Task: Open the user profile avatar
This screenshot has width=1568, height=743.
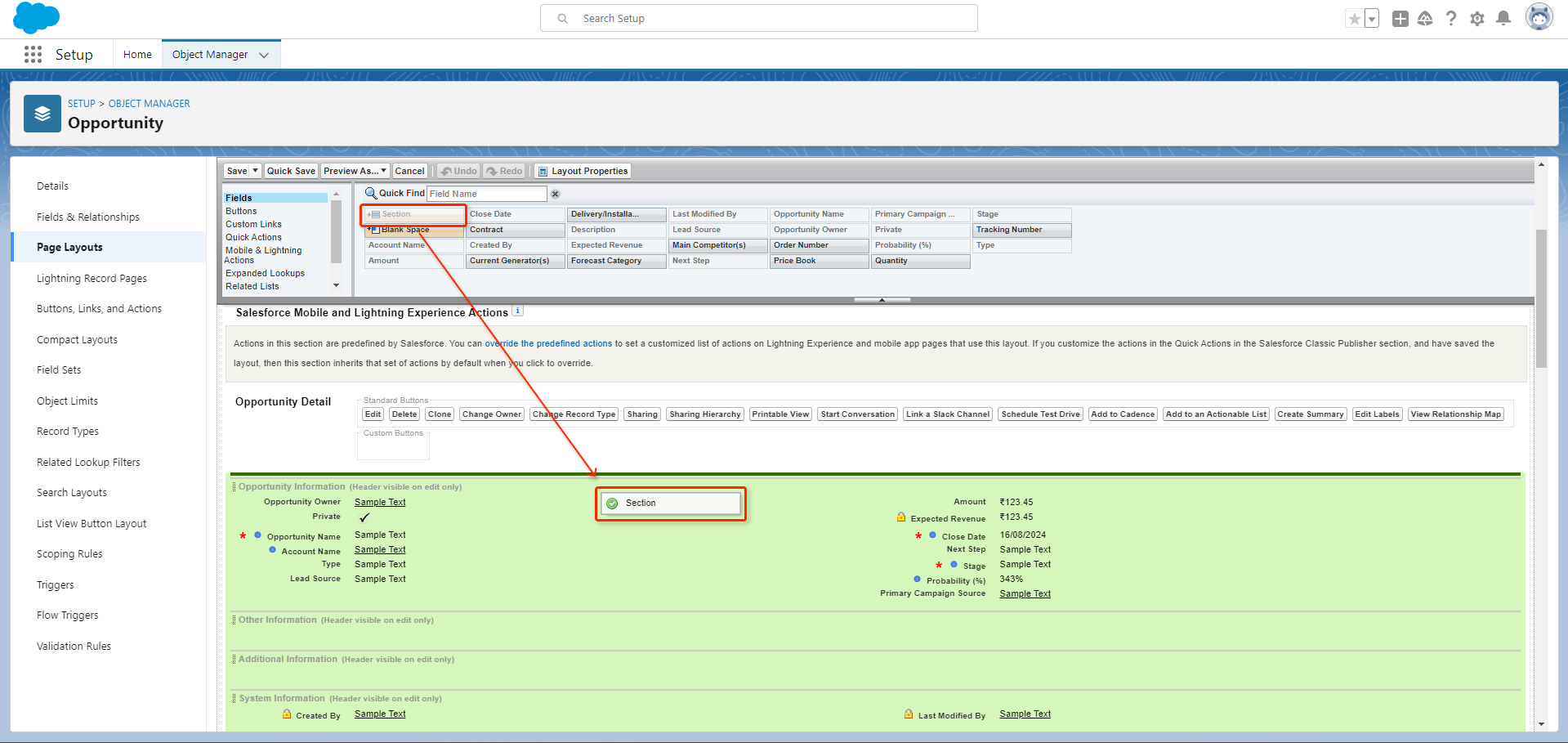Action: [x=1539, y=17]
